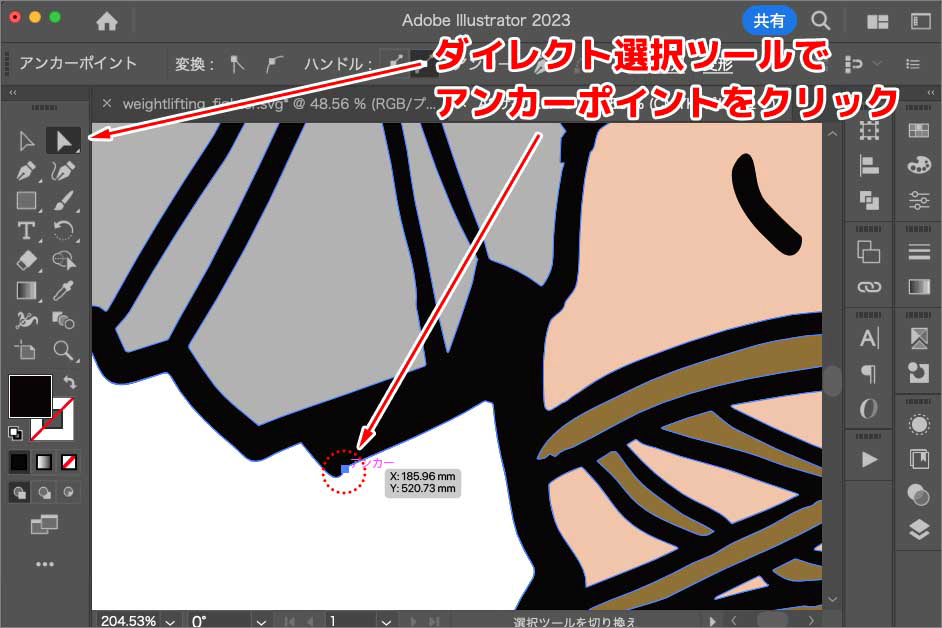Close the weightlifting SVG document tab
This screenshot has height=628, width=942.
click(x=107, y=103)
